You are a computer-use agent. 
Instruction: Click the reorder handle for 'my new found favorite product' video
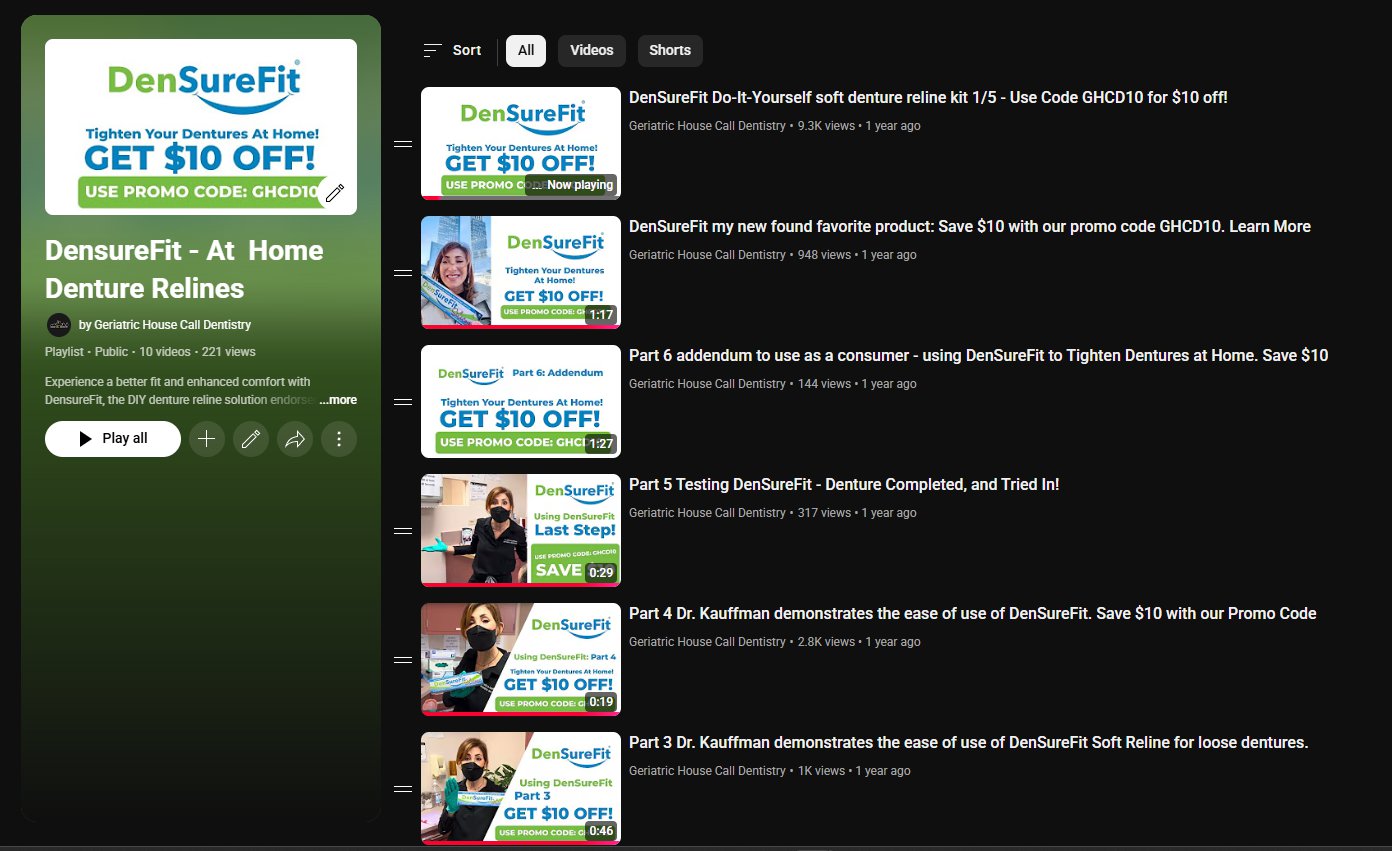click(403, 273)
